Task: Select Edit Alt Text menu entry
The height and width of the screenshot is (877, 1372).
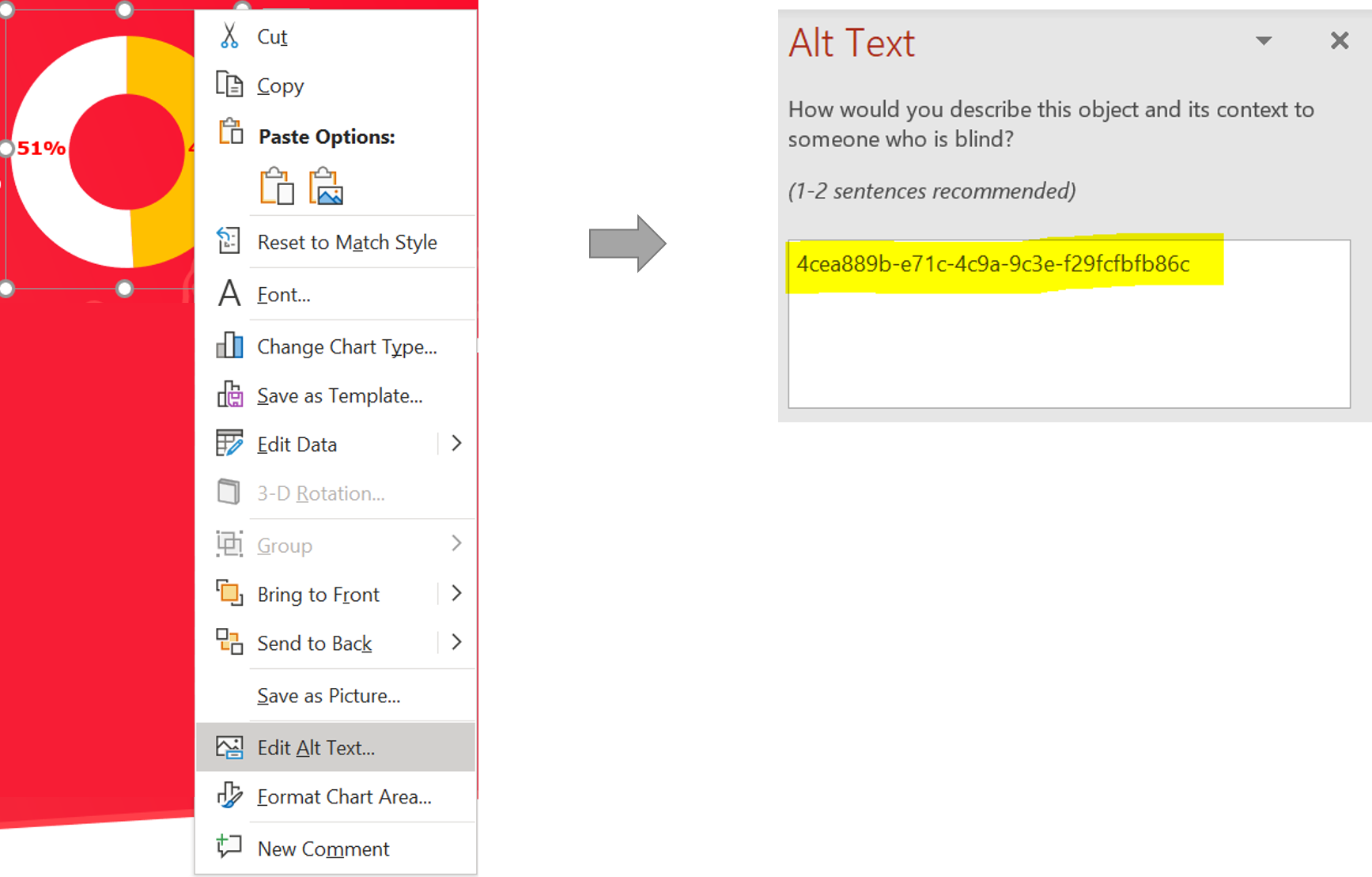Action: point(316,747)
